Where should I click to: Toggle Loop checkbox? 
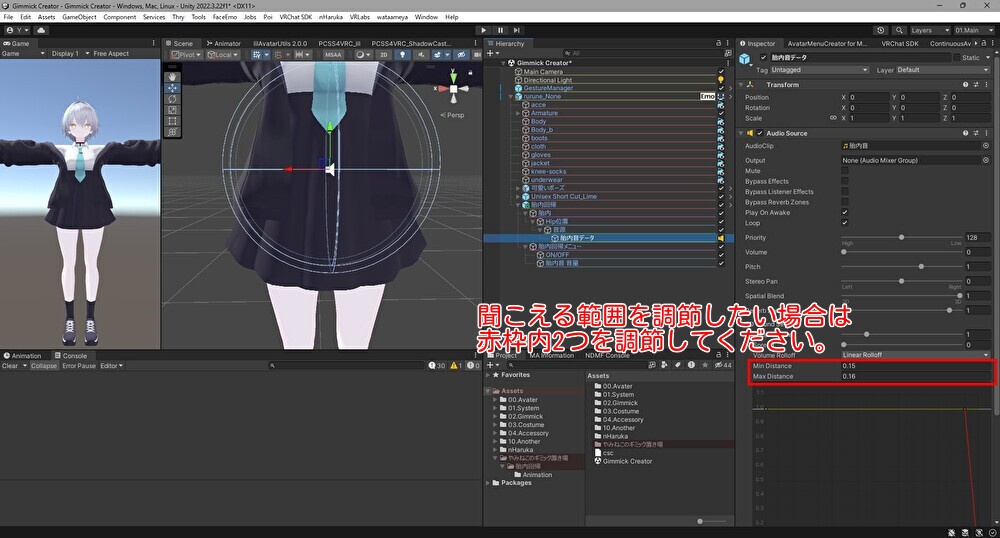pyautogui.click(x=845, y=222)
